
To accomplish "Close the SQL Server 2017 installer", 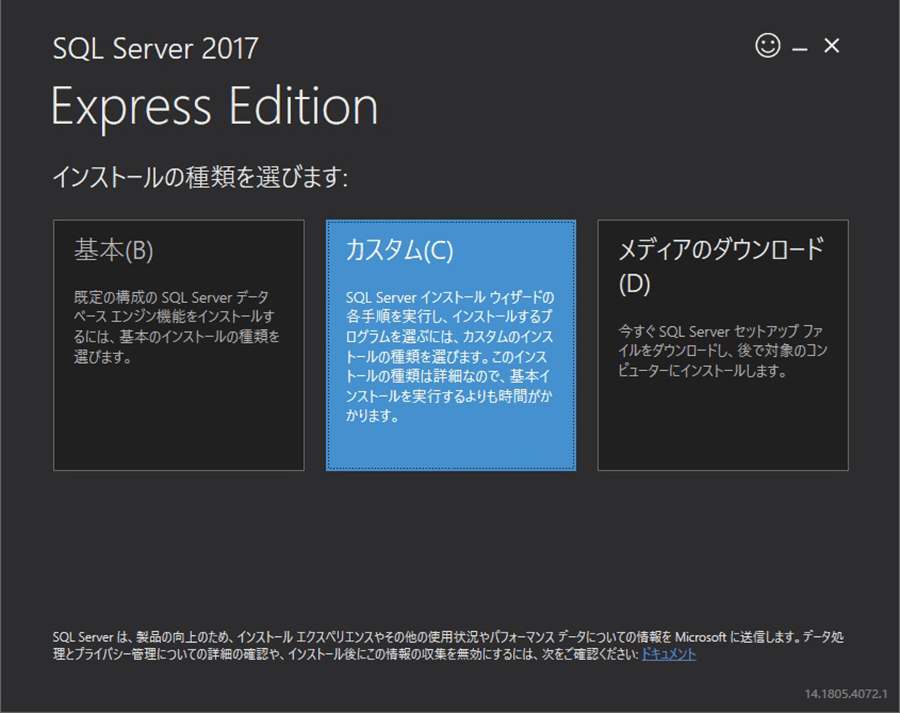I will [x=831, y=45].
